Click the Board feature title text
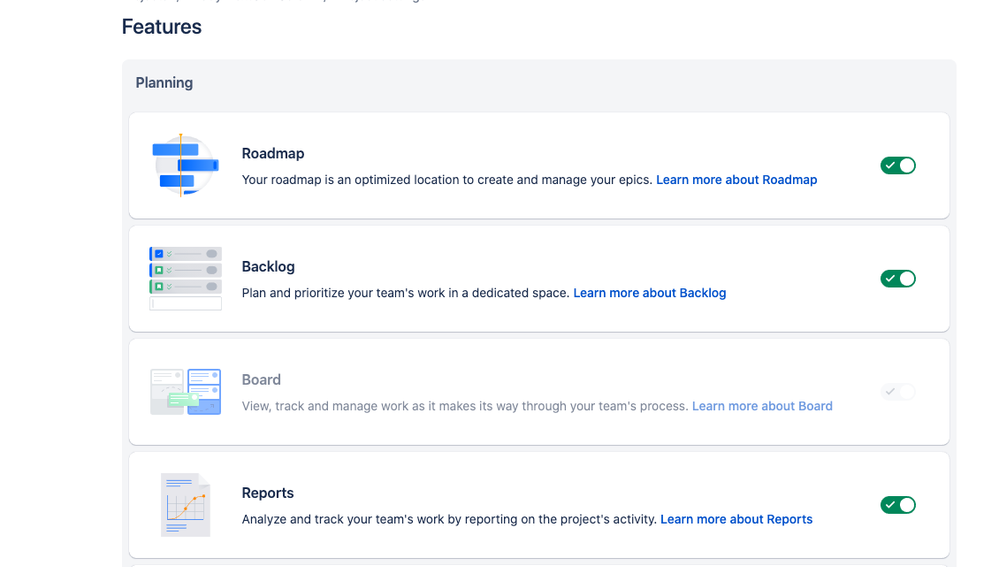The width and height of the screenshot is (999, 567). (x=261, y=380)
